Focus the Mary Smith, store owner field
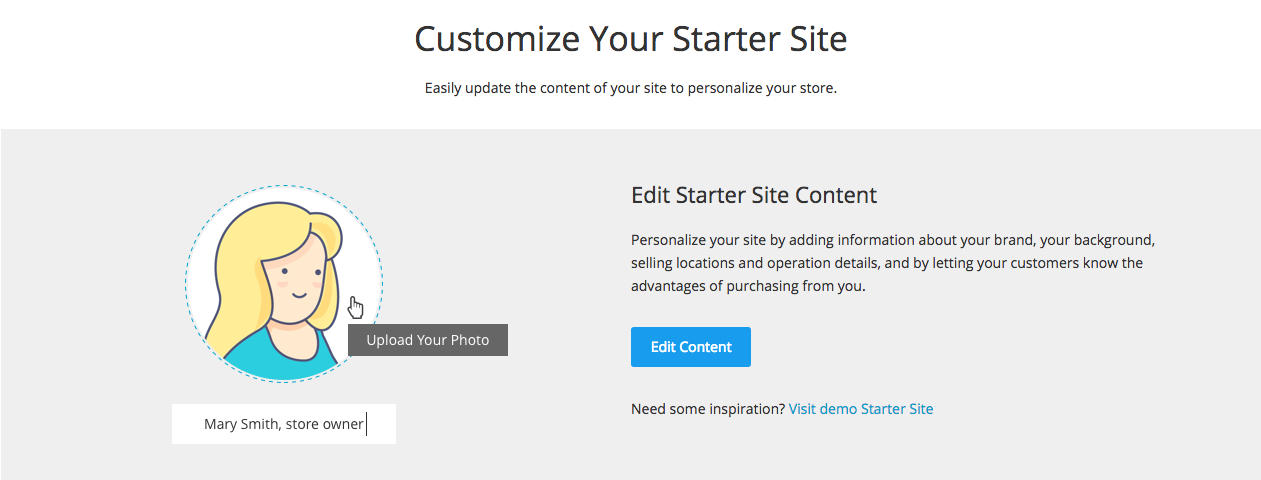 point(284,424)
